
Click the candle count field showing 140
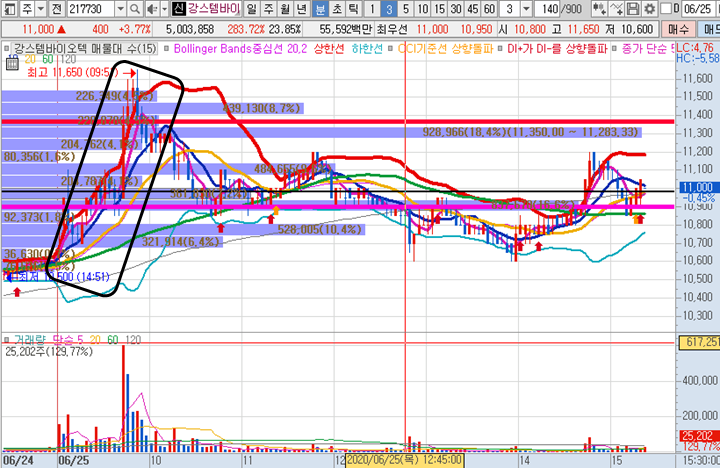point(549,9)
